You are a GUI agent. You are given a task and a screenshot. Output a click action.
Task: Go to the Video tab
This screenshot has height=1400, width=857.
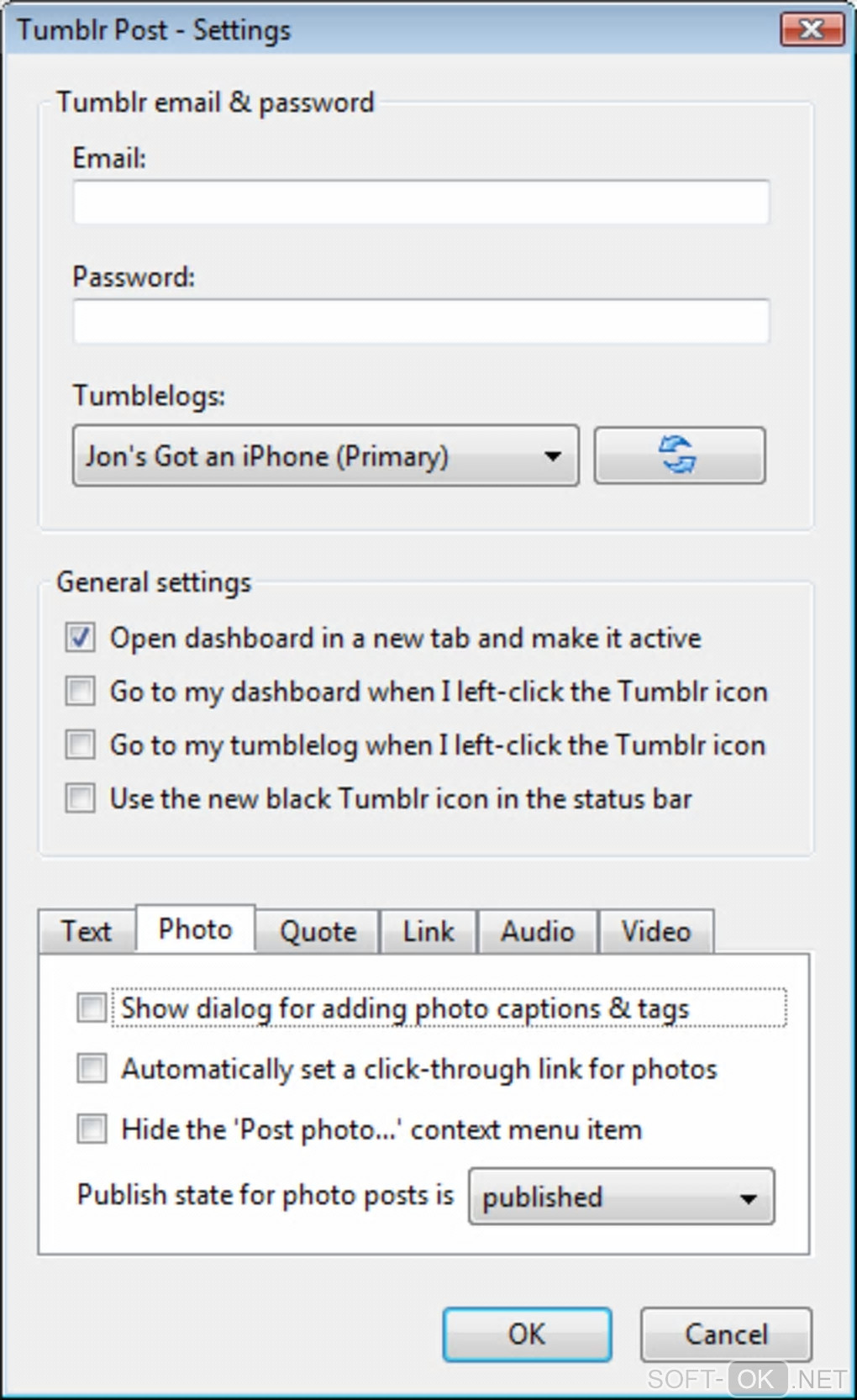(x=655, y=932)
